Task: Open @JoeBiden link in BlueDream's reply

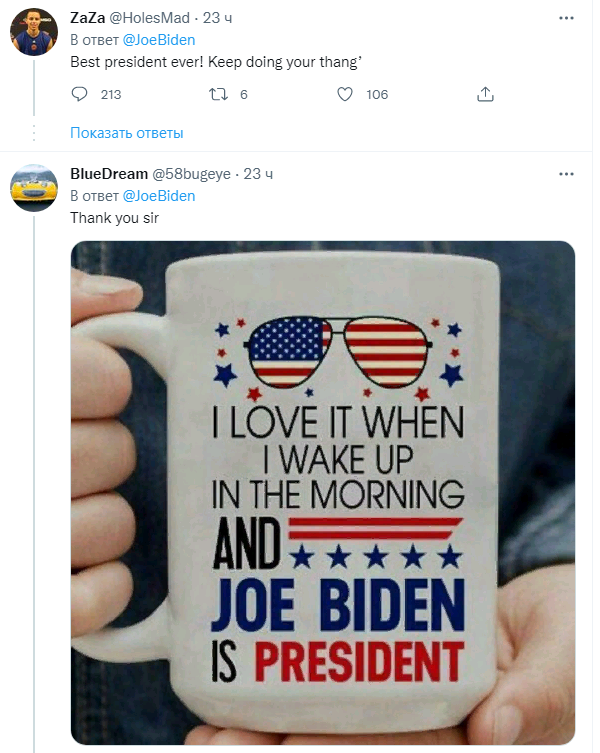Action: [x=158, y=195]
